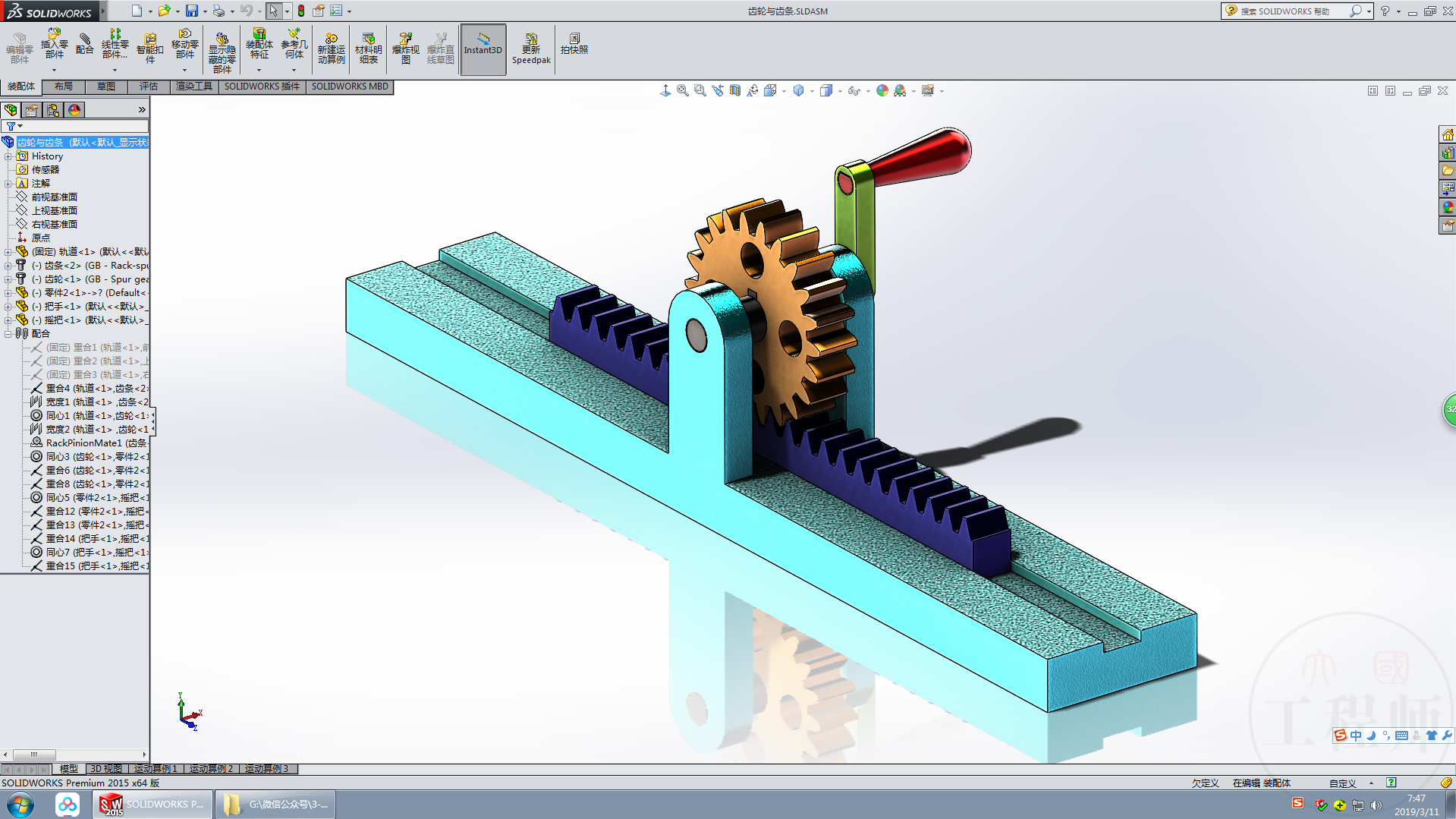Viewport: 1456px width, 819px height.
Task: Save the assembly with the floppy icon
Action: coord(192,11)
